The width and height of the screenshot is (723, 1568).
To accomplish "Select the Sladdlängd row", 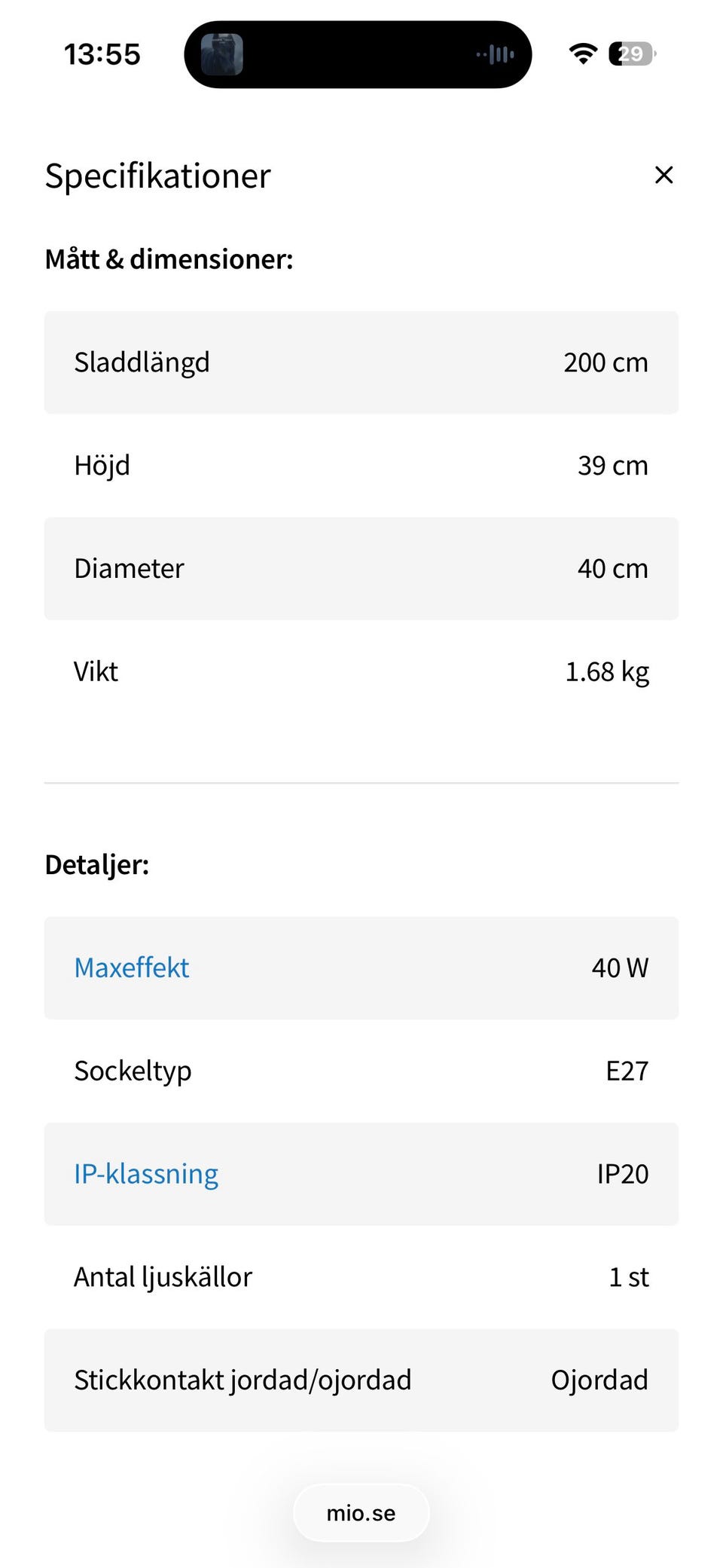I will pyautogui.click(x=361, y=362).
